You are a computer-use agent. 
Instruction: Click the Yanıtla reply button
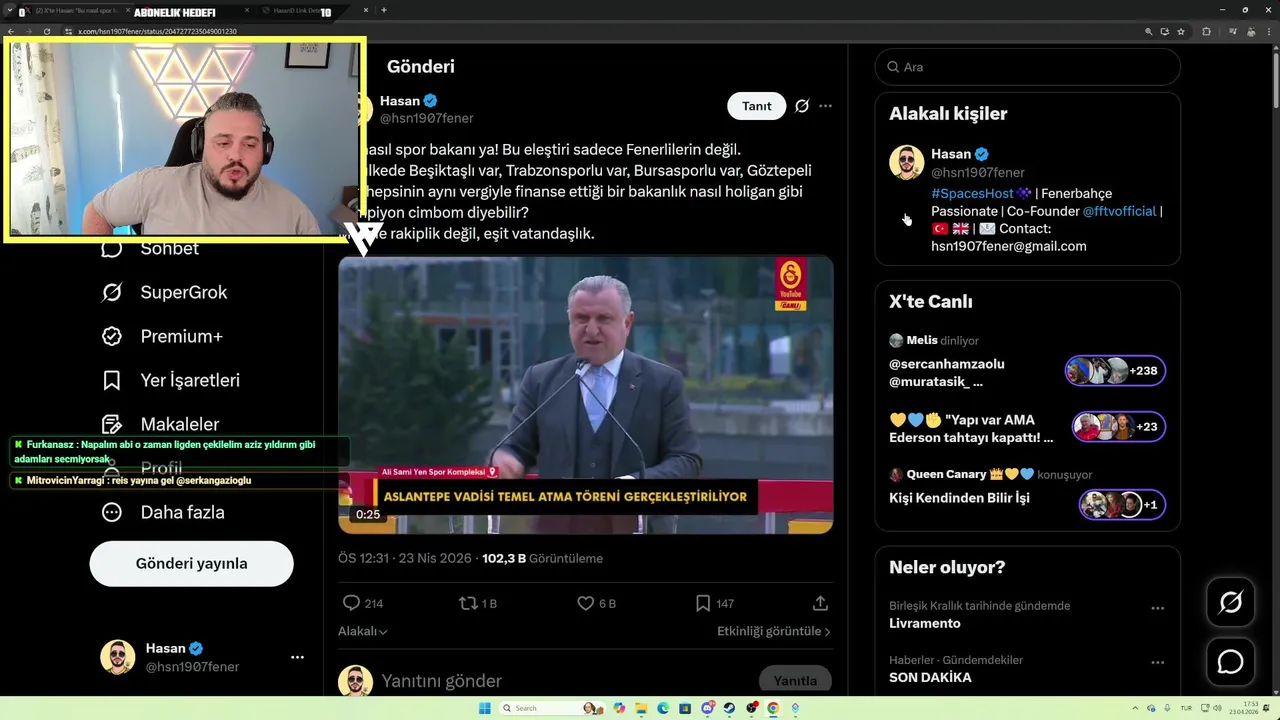pos(795,681)
